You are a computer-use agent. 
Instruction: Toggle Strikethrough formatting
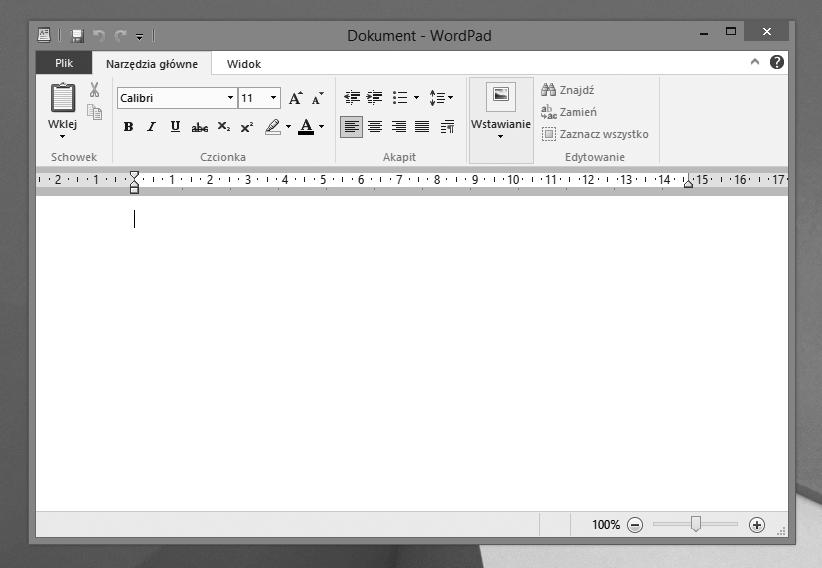[199, 127]
